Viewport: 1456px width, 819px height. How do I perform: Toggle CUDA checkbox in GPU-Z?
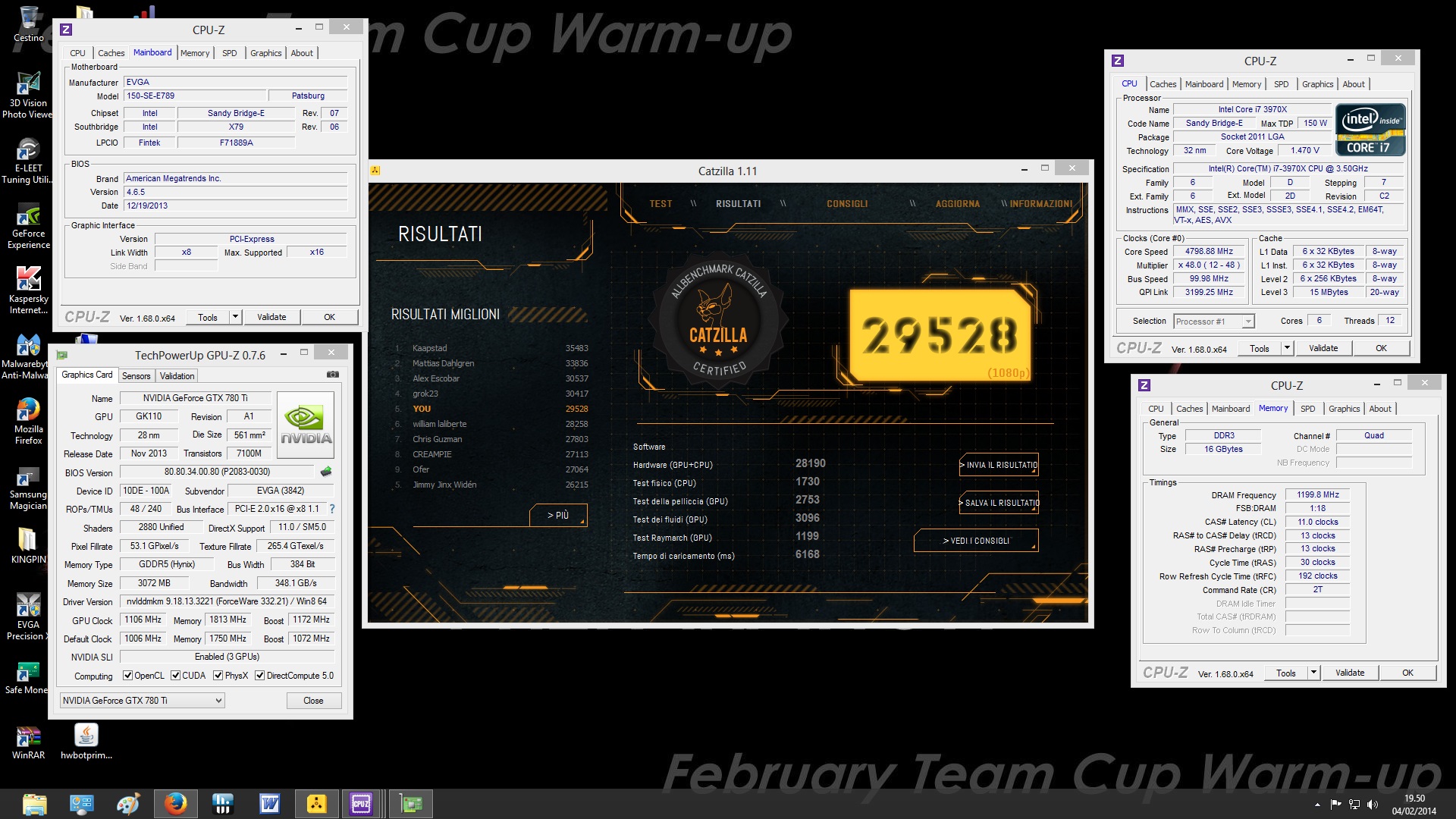pos(175,676)
